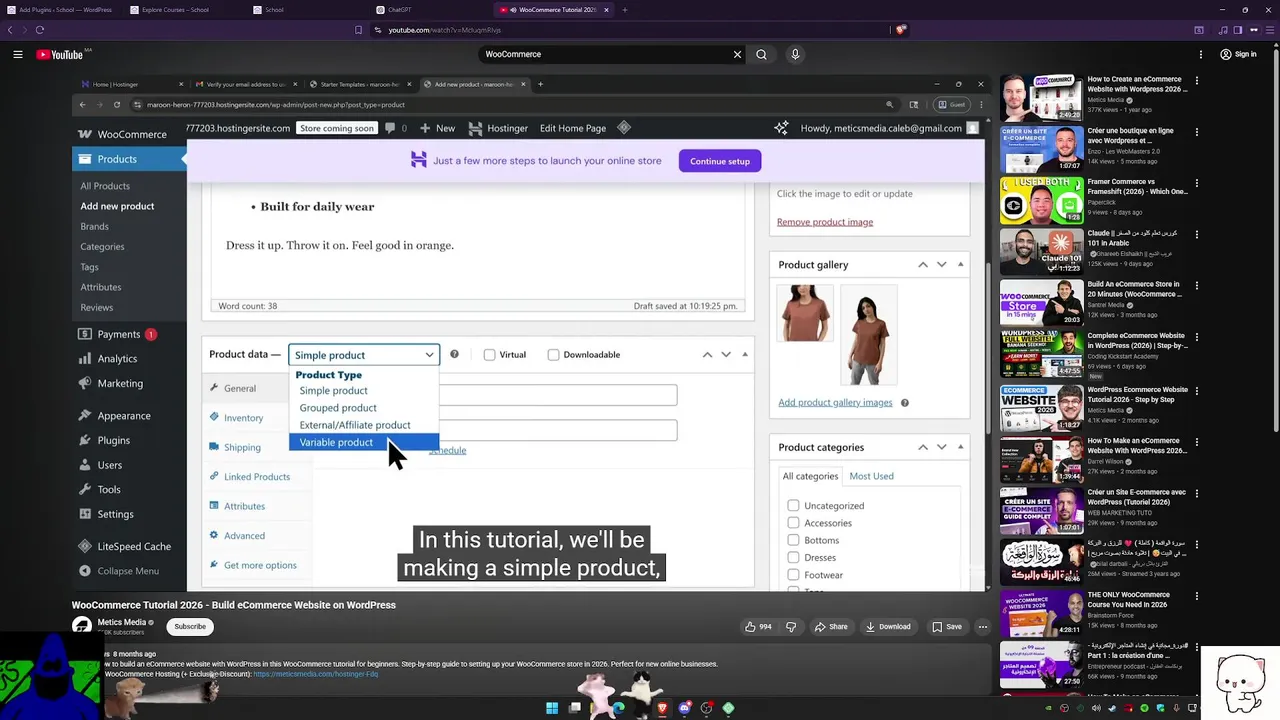The image size is (1280, 720).
Task: Select Variable product from the dropdown
Action: pos(364,442)
